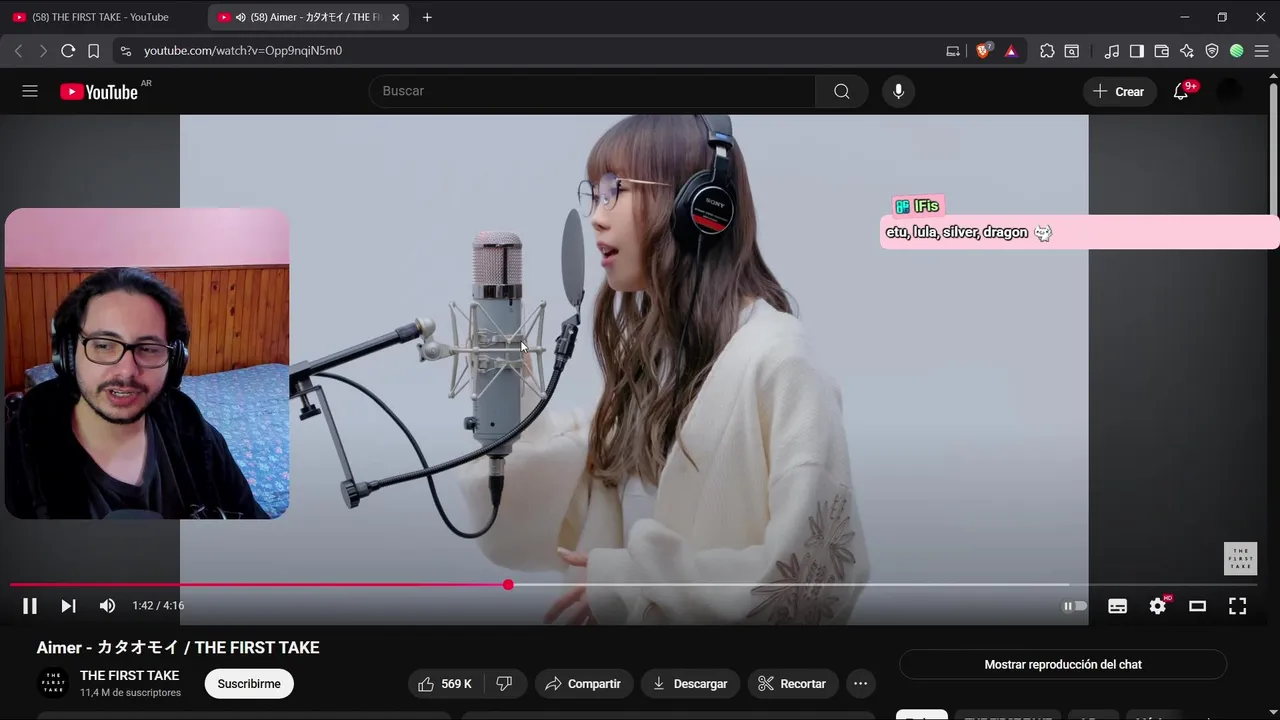This screenshot has height=720, width=1280.
Task: Go to the YouTube home logo
Action: 99,92
